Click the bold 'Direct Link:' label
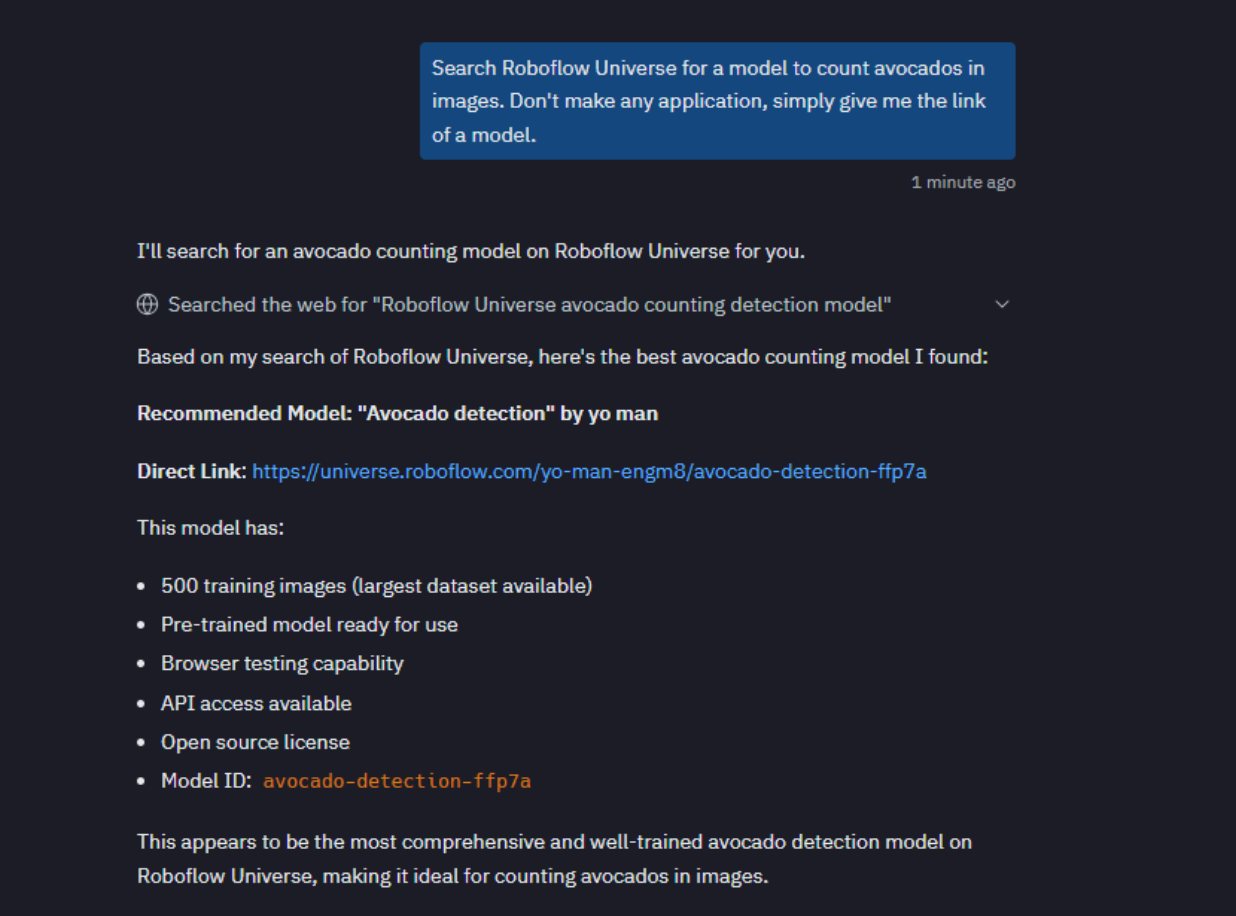The height and width of the screenshot is (916, 1236). coord(191,471)
